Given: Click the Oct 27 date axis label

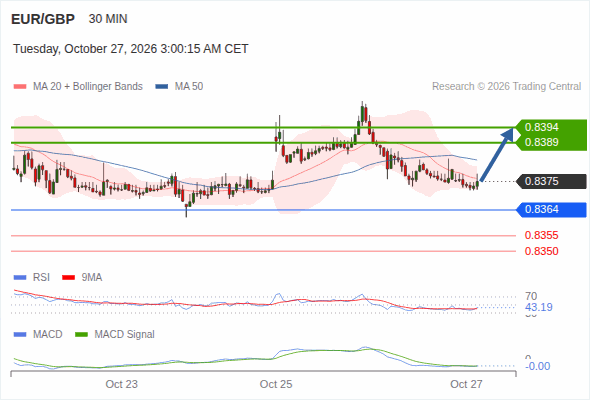Looking at the screenshot, I should coord(466,384).
